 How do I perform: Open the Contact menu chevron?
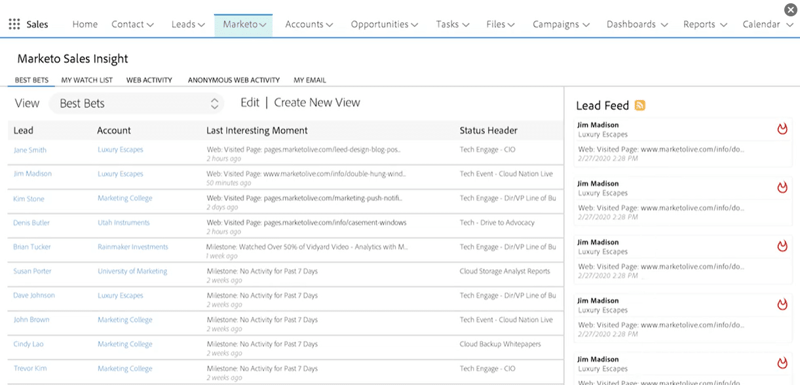click(x=150, y=24)
